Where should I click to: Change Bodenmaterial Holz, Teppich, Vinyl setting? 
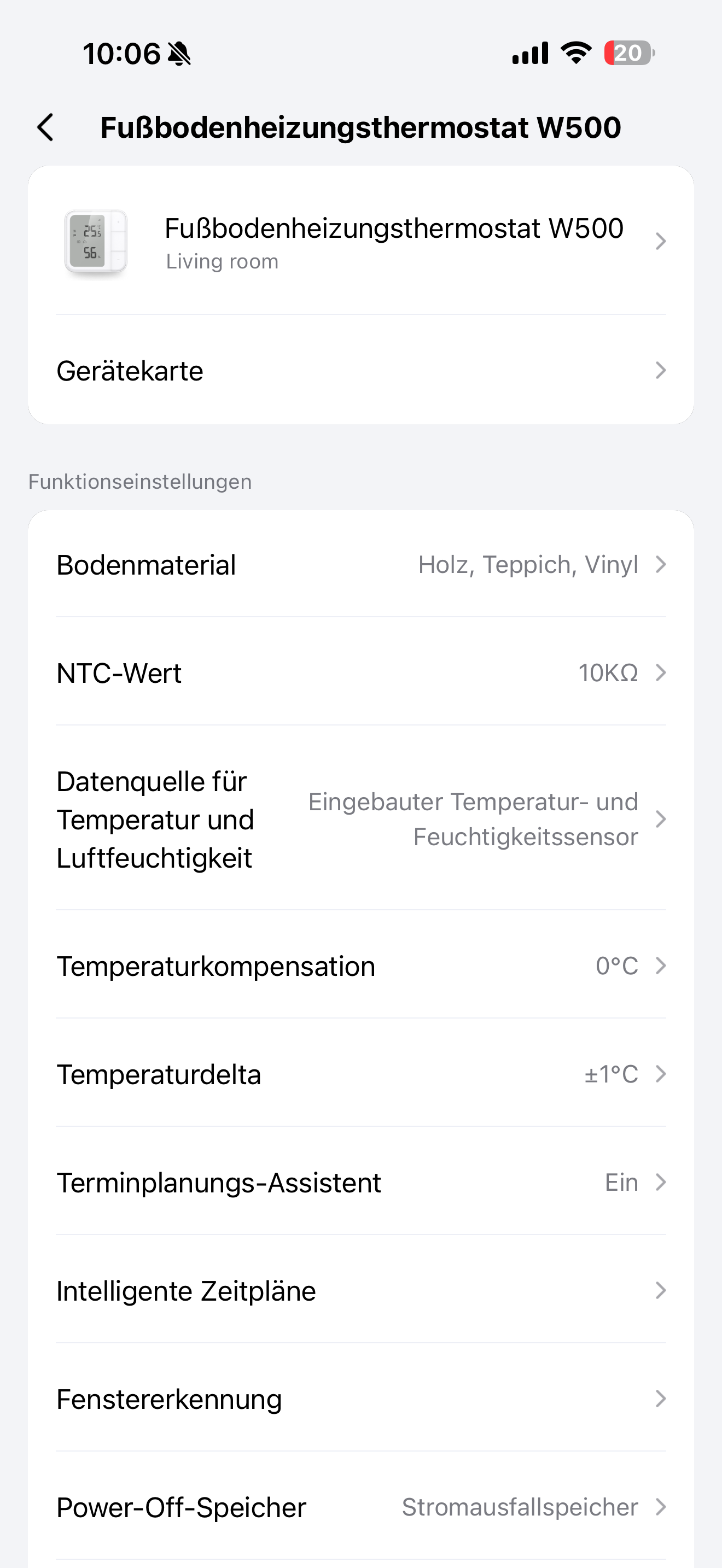coord(360,565)
